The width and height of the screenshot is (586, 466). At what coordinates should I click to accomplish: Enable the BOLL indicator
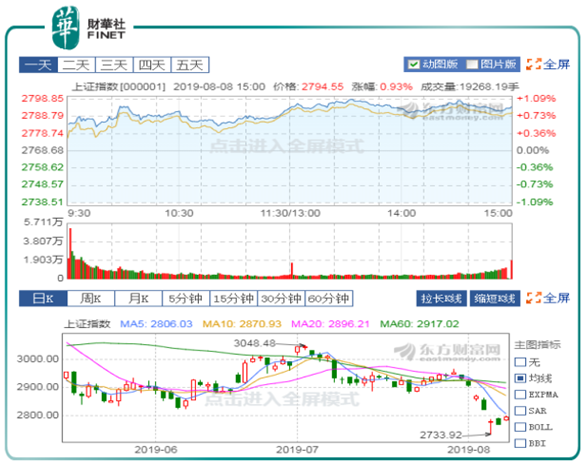(520, 427)
